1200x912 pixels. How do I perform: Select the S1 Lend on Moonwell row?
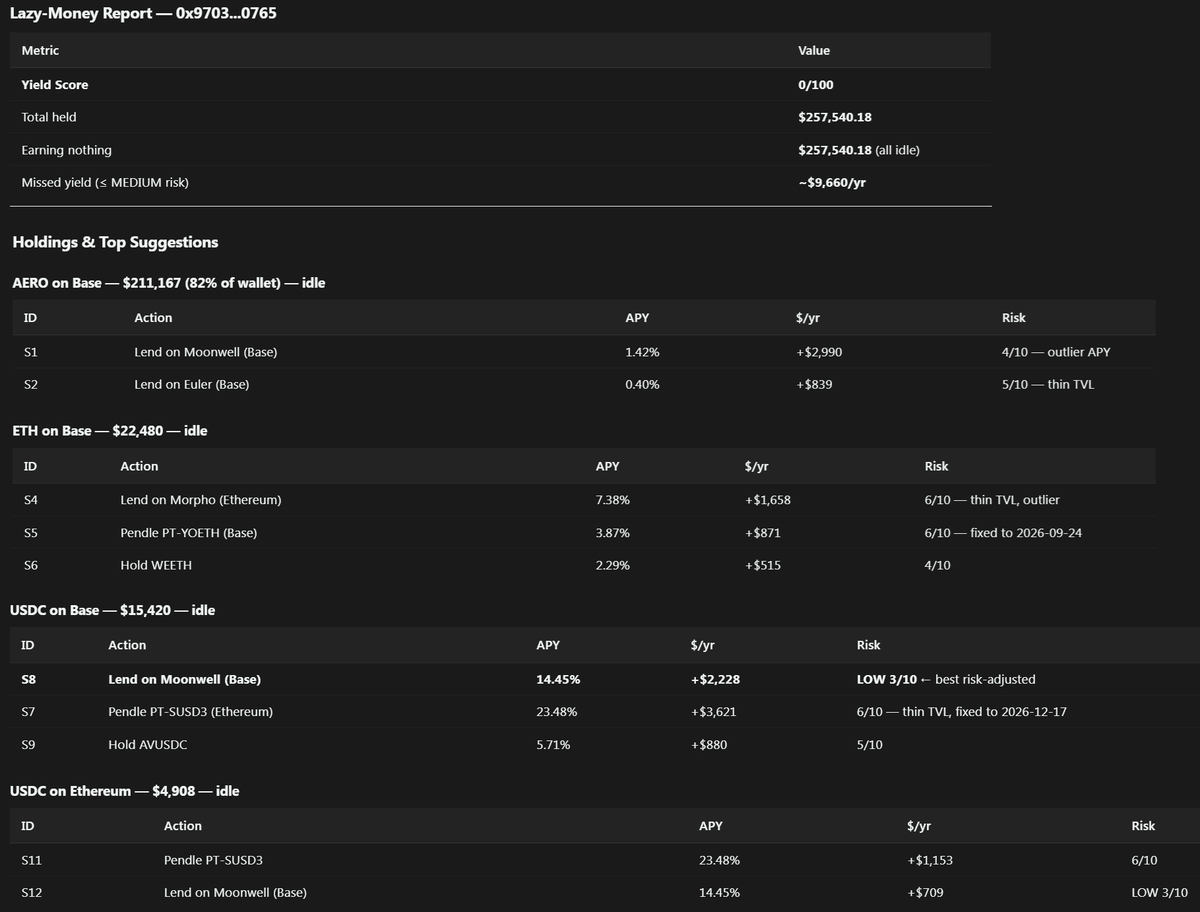[583, 352]
